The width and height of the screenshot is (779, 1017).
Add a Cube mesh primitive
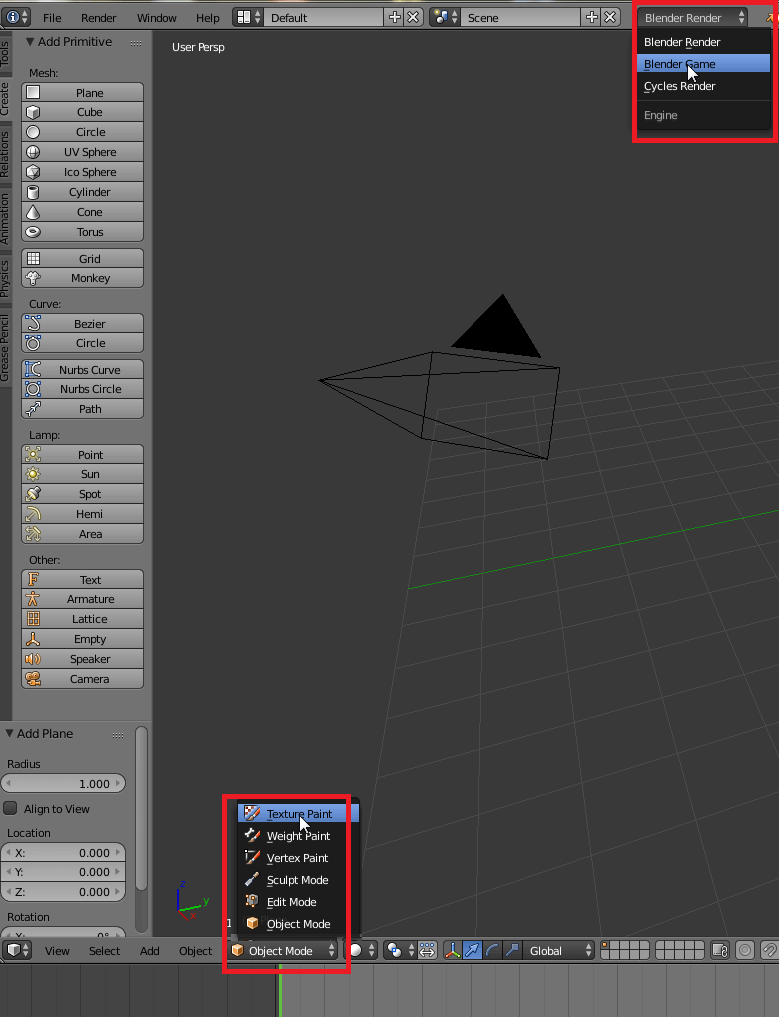(x=82, y=112)
